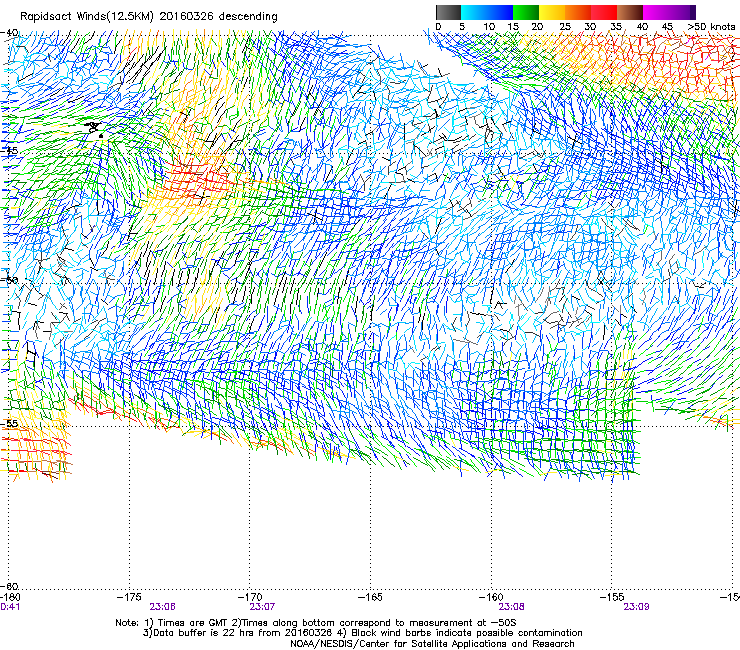Screen dimensions: 740x650
Task: Click the '>50 knots' legend label
Action: pyautogui.click(x=711, y=27)
